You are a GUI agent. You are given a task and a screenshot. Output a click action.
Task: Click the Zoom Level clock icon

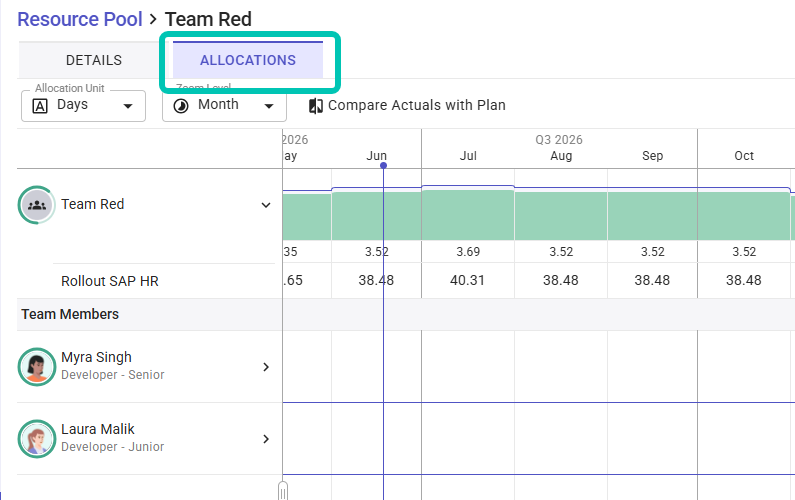(x=181, y=106)
